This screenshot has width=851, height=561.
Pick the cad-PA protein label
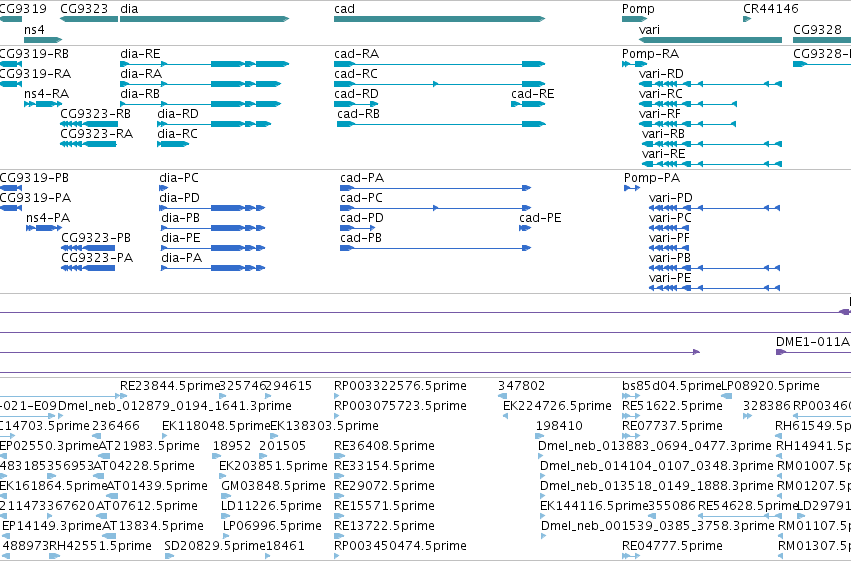pyautogui.click(x=362, y=178)
